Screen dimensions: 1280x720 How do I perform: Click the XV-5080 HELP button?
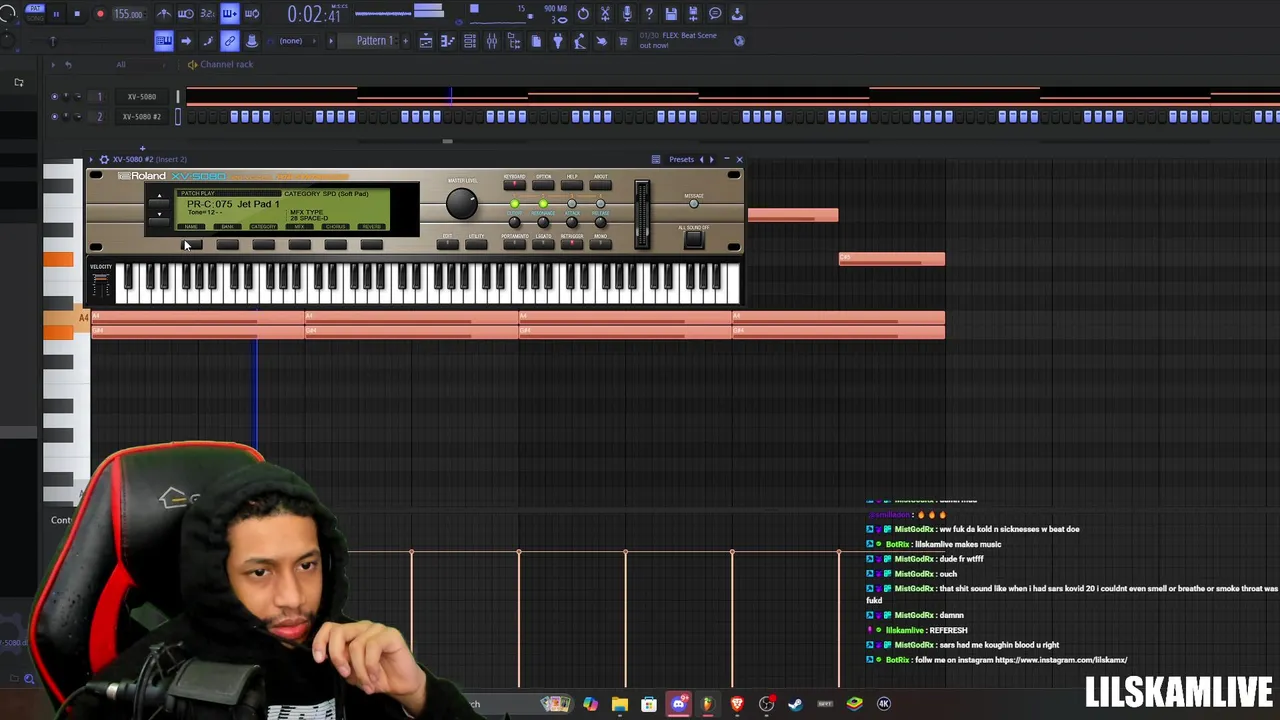point(572,184)
